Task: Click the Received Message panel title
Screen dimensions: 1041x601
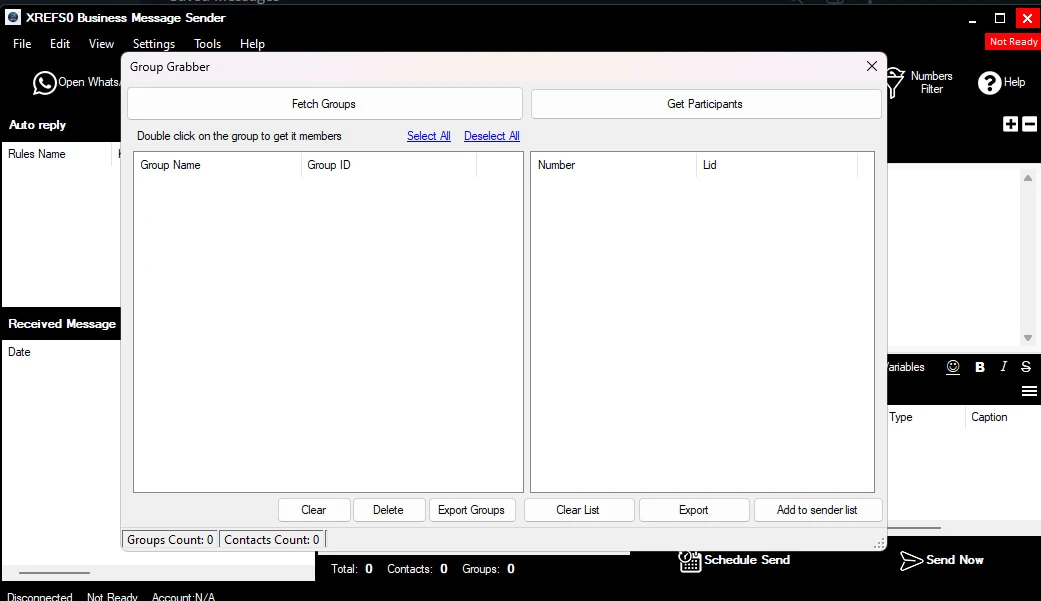Action: tap(62, 324)
